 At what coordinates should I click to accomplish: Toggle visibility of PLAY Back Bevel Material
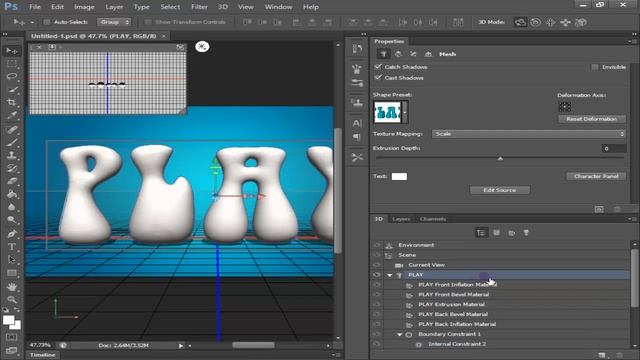click(376, 314)
